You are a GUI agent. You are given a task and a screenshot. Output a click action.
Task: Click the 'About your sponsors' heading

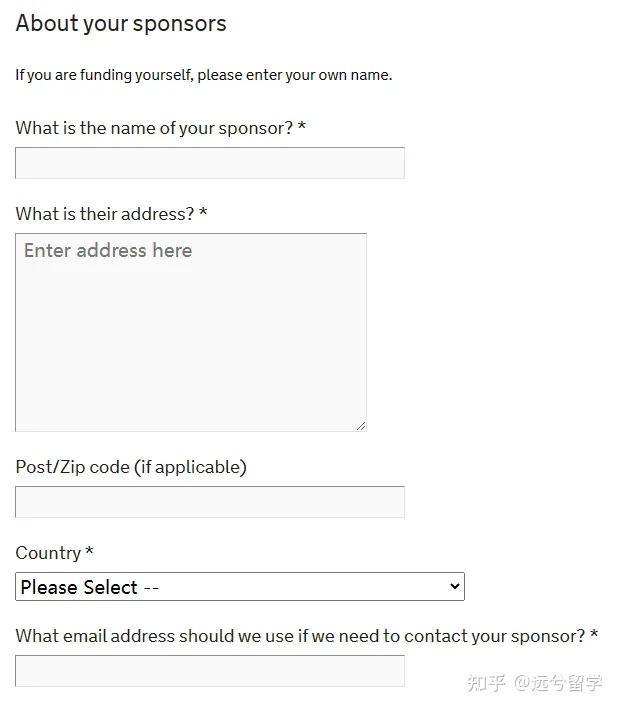[x=121, y=23]
